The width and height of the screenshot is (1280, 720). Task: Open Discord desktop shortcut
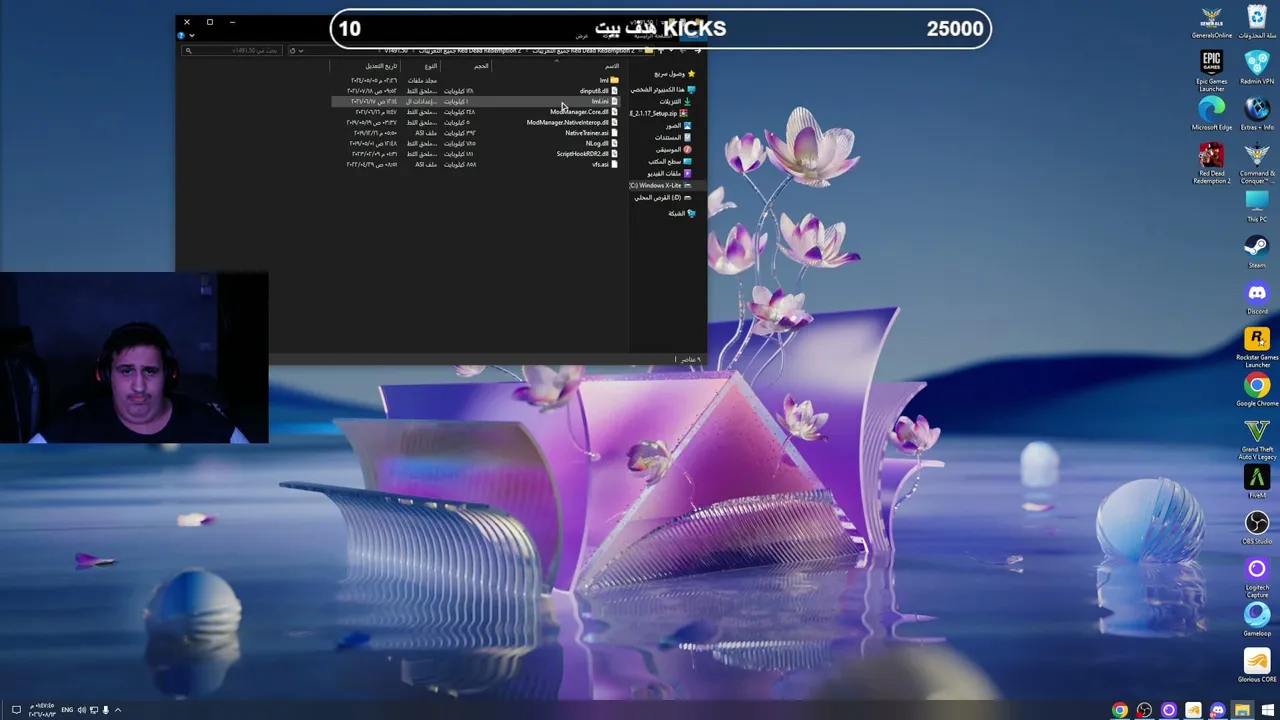point(1257,298)
